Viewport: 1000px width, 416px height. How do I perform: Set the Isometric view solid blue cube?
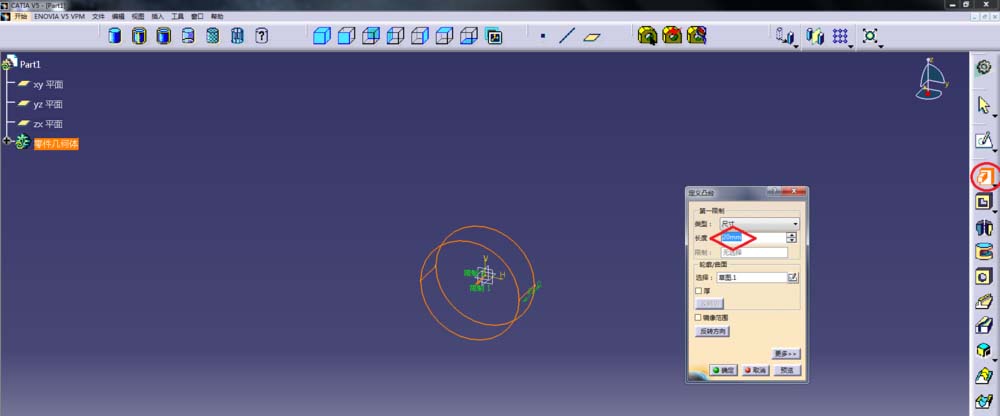click(x=322, y=36)
